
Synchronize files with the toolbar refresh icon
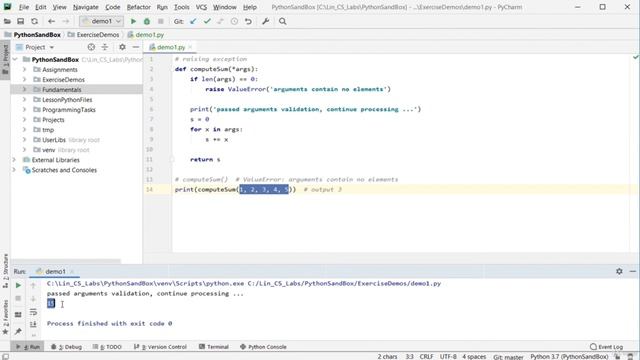coord(34,21)
